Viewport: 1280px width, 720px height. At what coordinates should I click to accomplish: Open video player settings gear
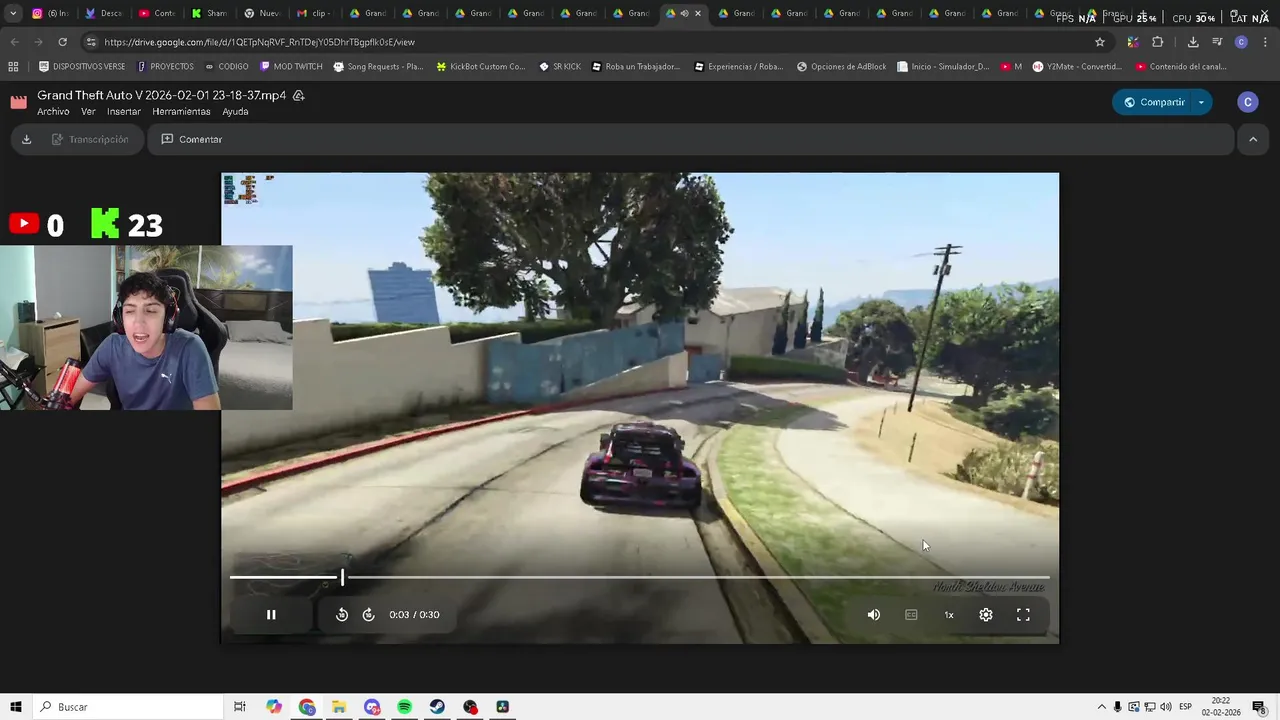coord(986,615)
